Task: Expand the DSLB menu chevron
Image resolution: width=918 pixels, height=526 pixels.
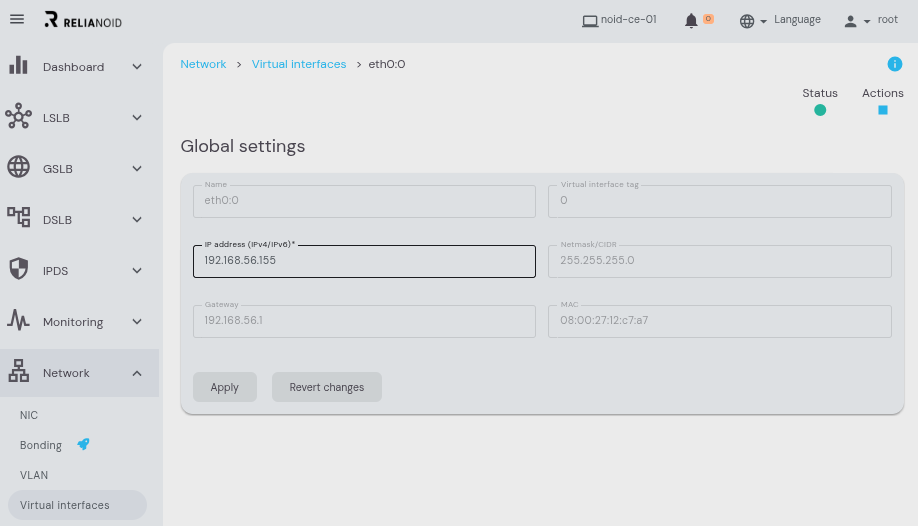Action: click(137, 220)
